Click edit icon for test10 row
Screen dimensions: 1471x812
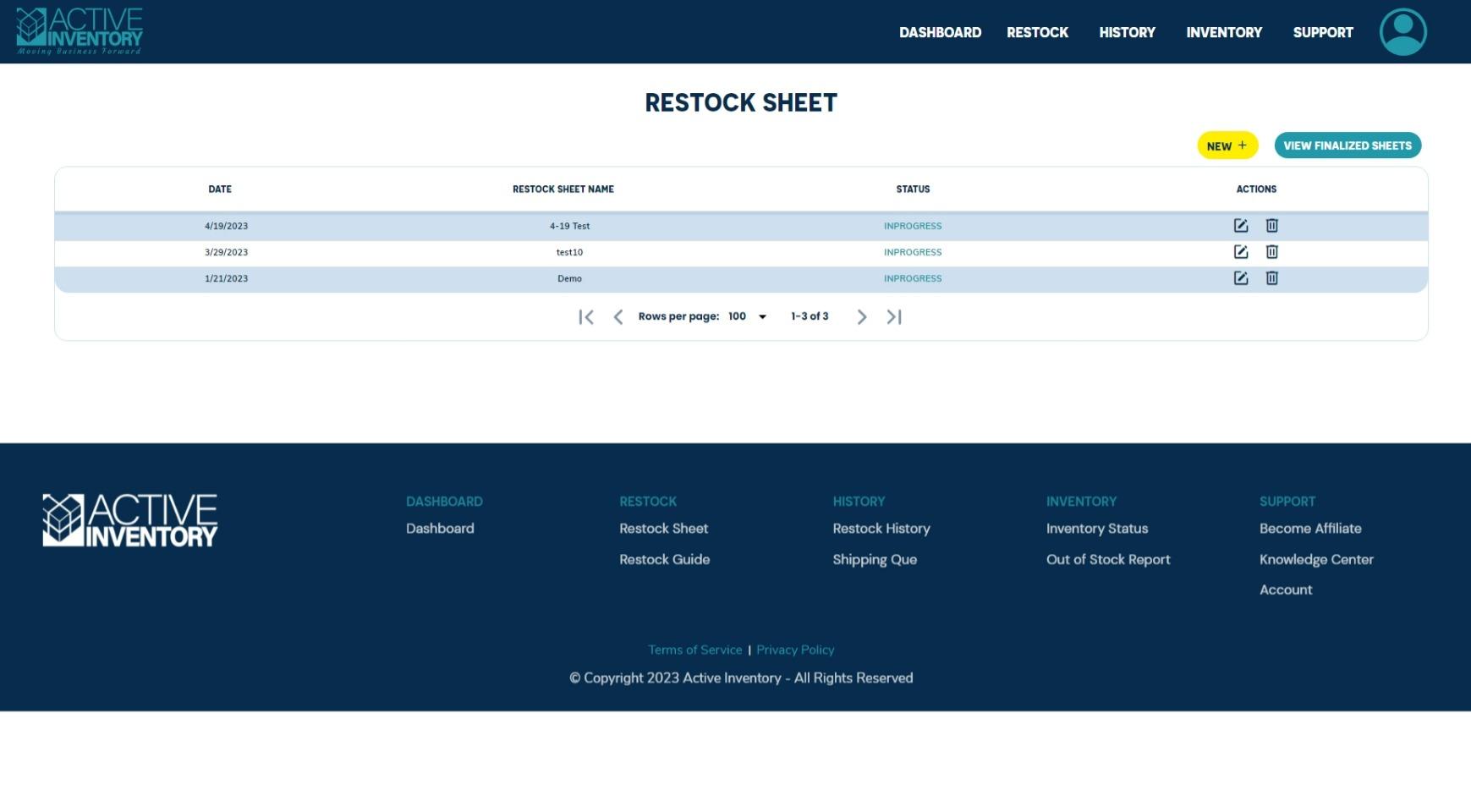coord(1240,252)
